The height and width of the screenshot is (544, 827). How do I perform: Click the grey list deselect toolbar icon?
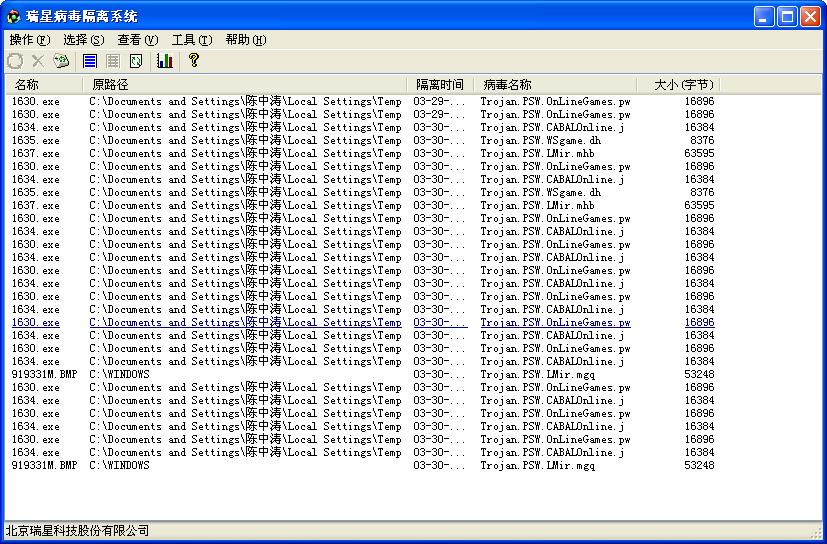click(x=113, y=61)
